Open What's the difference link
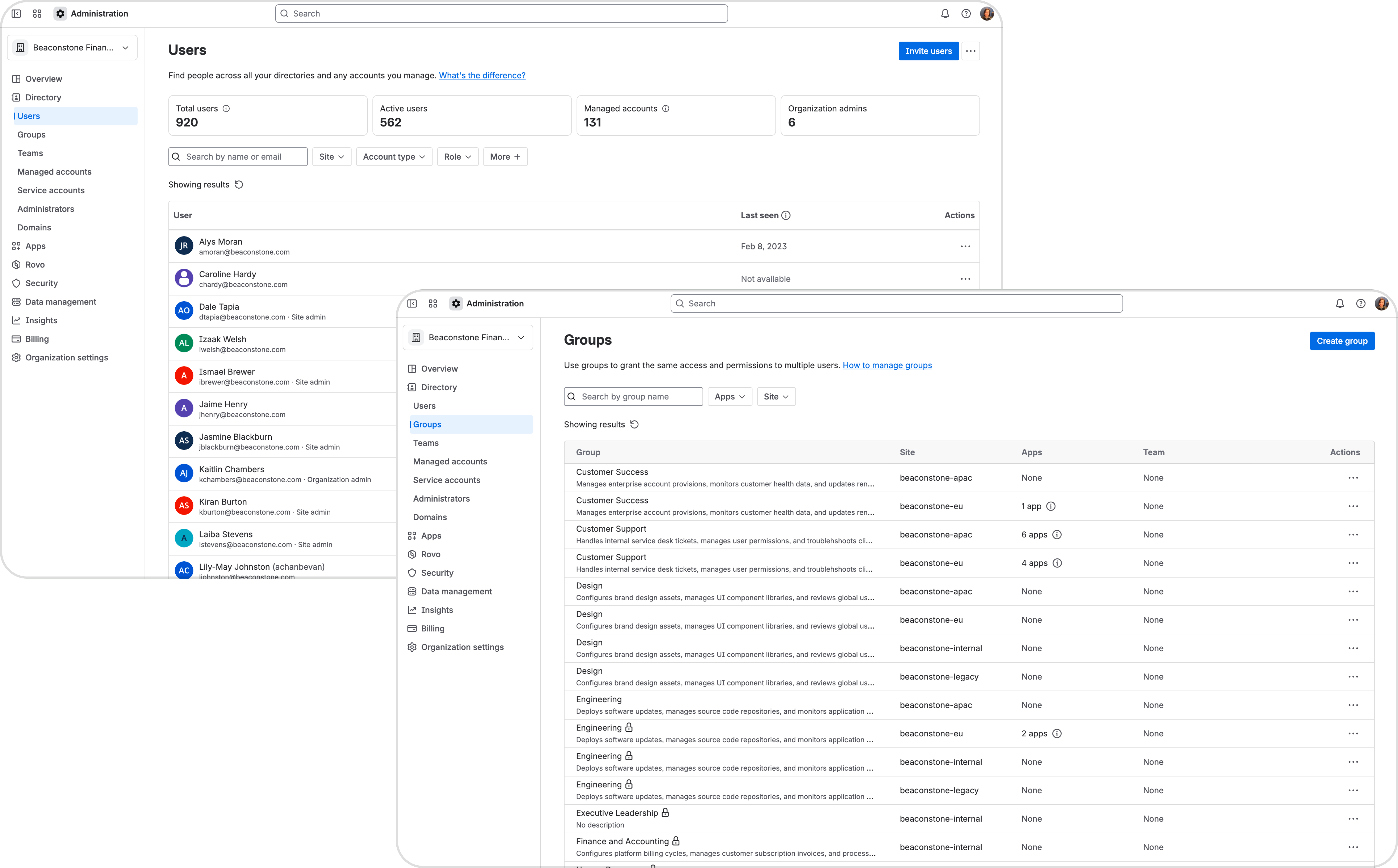The image size is (1398, 868). click(x=482, y=75)
